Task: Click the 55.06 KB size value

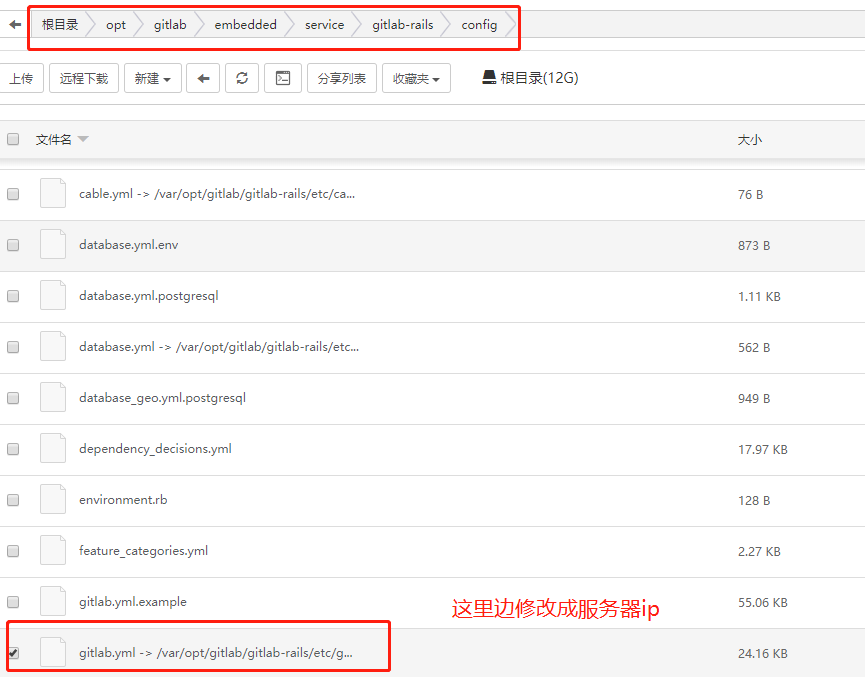Action: click(763, 603)
